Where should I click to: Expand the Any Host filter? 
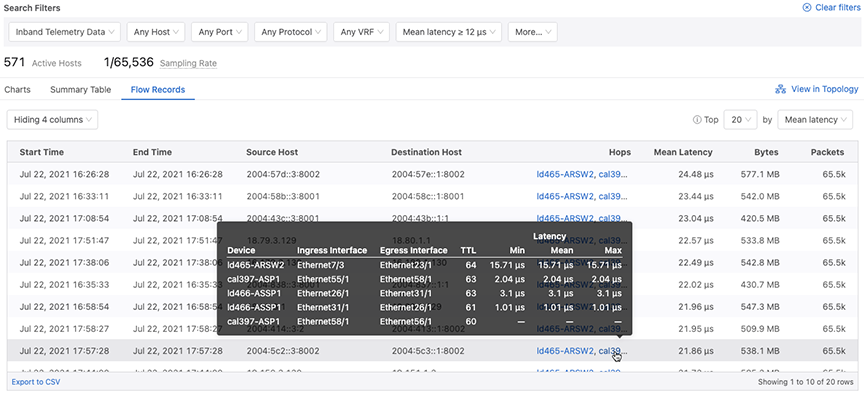coord(156,32)
